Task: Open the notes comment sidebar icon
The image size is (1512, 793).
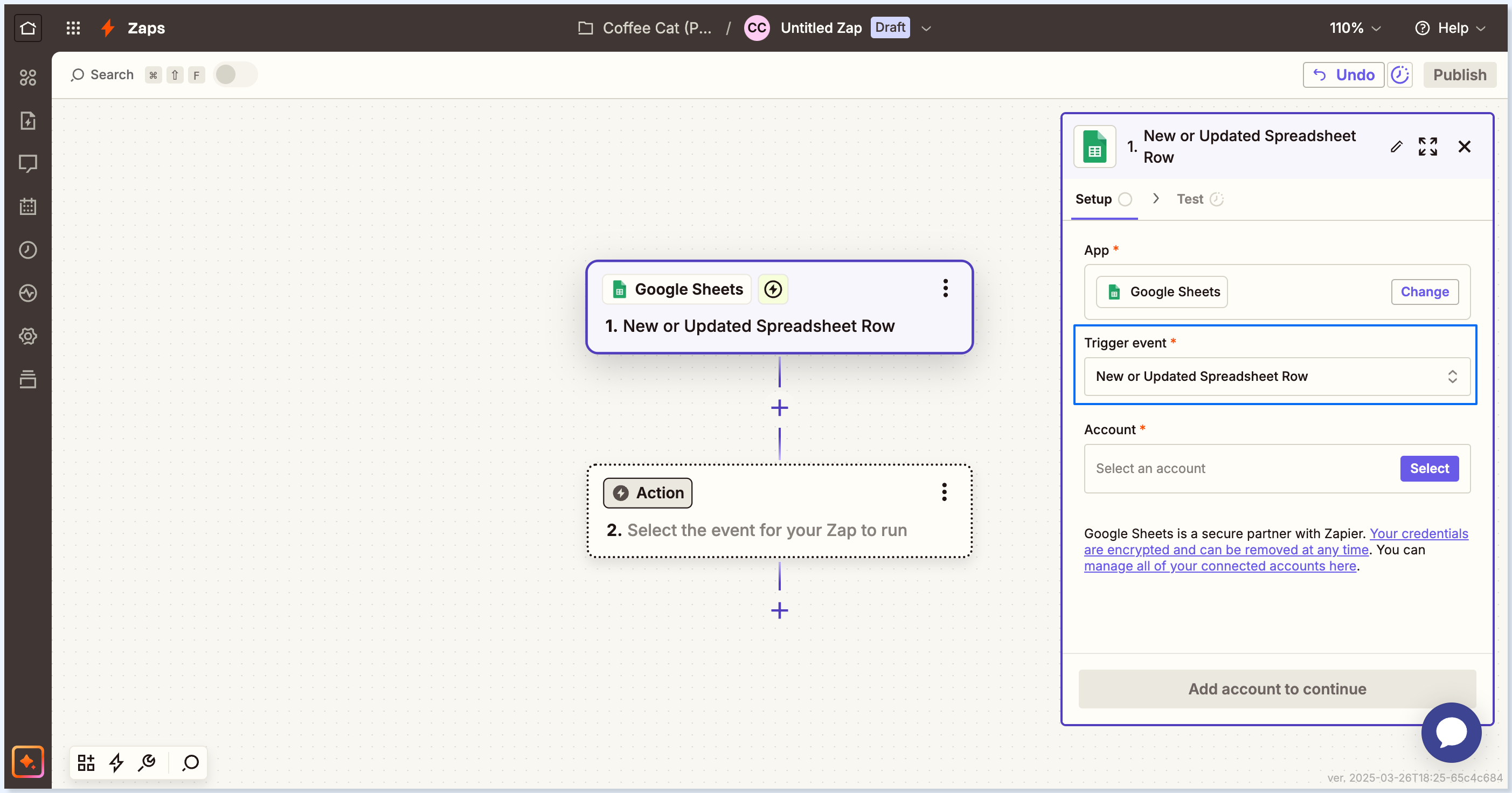Action: pyautogui.click(x=27, y=164)
